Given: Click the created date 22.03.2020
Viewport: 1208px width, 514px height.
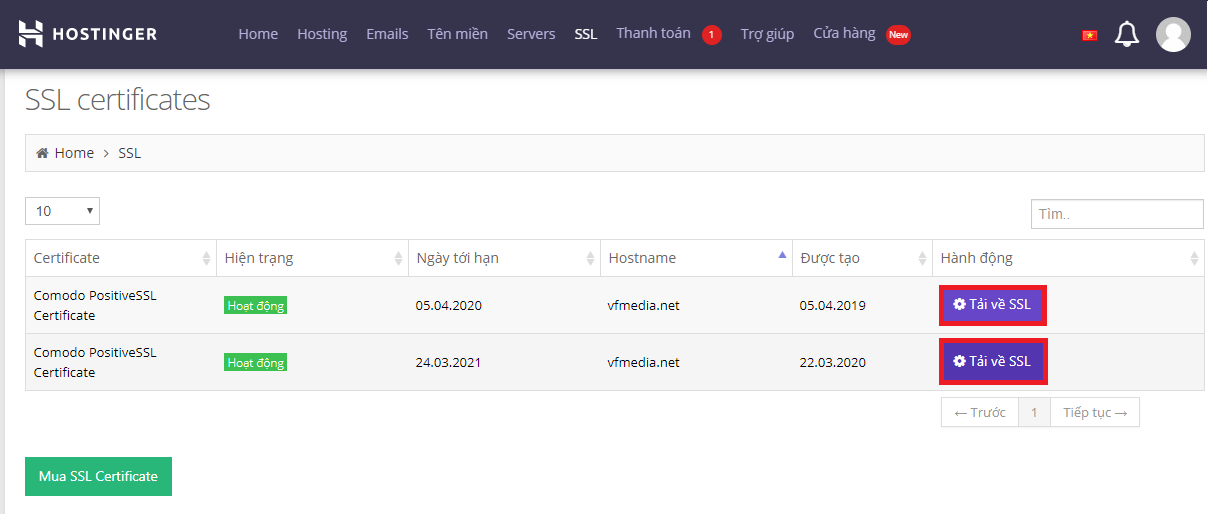Looking at the screenshot, I should [x=833, y=363].
